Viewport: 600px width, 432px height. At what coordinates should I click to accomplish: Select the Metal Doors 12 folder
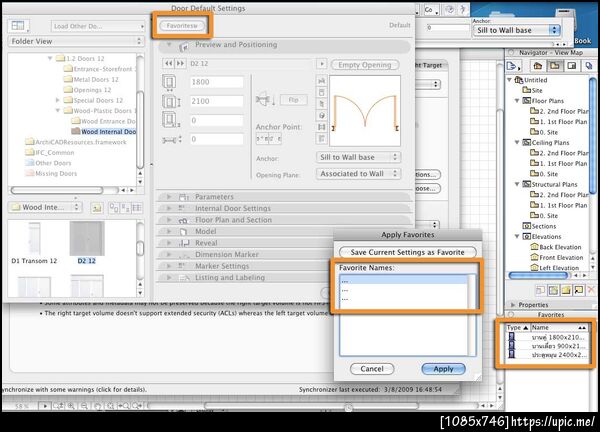(x=91, y=80)
